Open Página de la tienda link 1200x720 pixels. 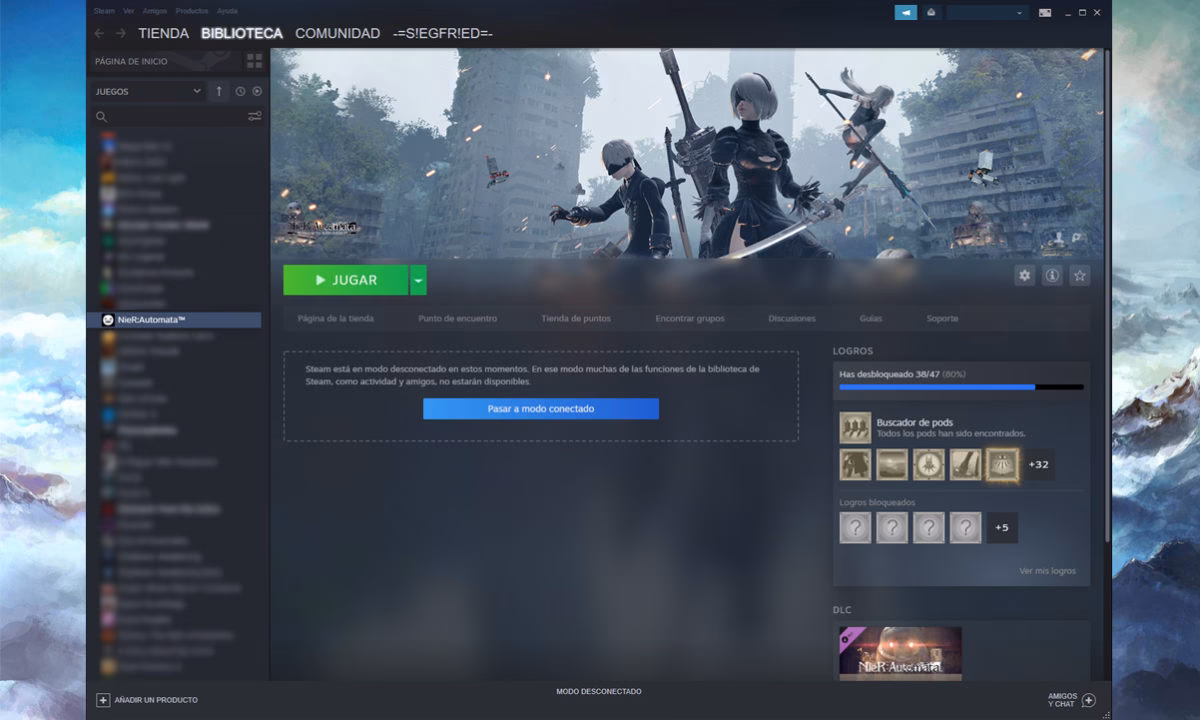tap(336, 319)
